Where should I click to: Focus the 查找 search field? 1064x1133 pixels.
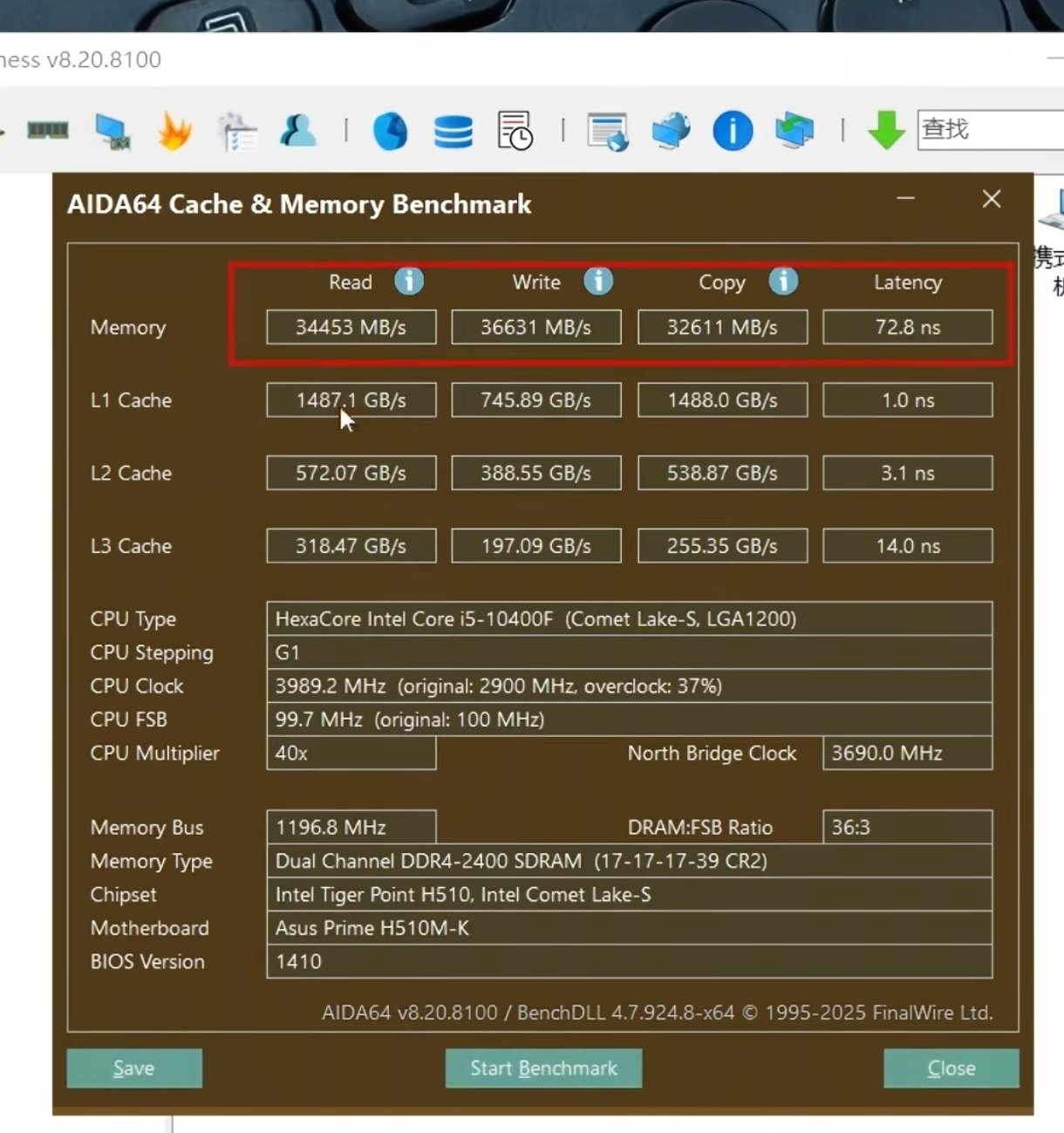coord(991,130)
